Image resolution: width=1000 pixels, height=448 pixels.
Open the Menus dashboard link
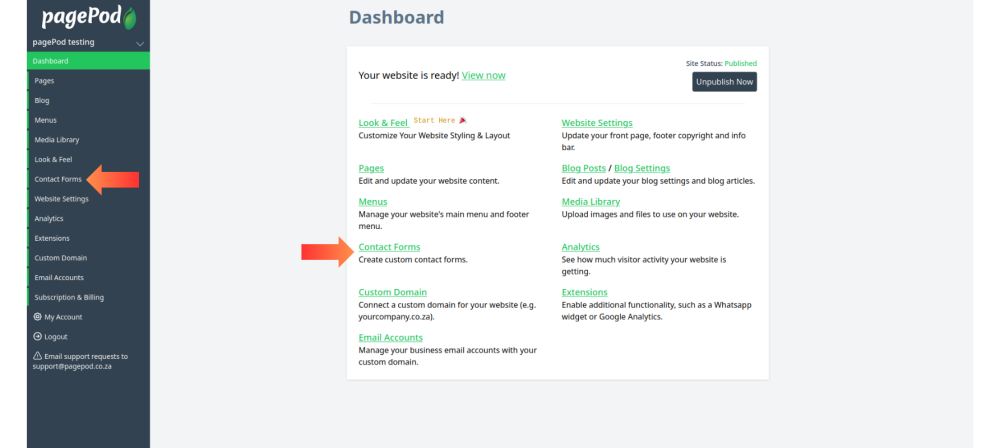(373, 202)
